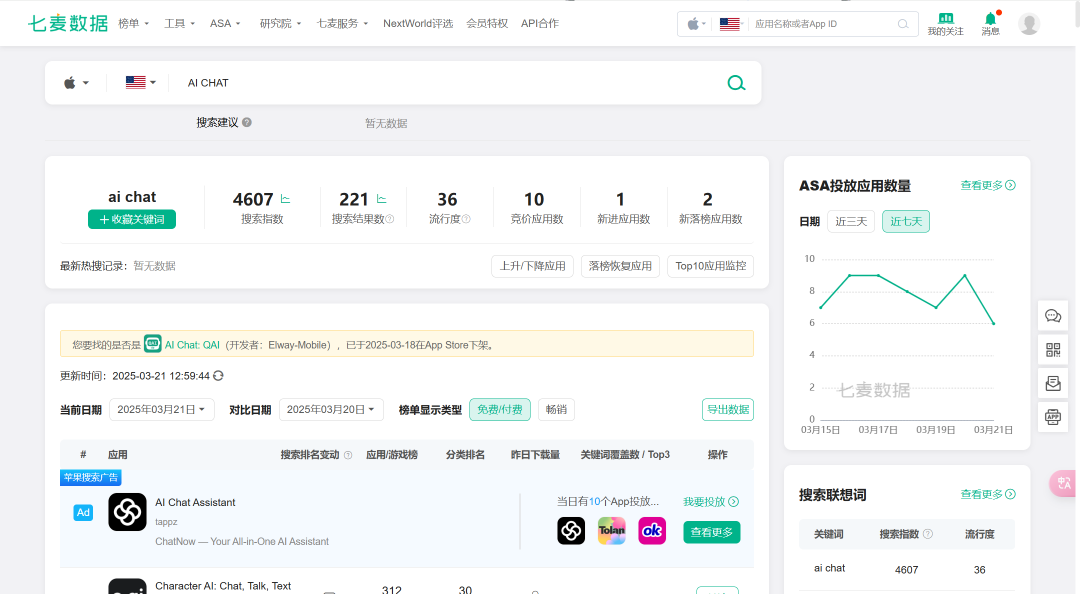
Task: Open Apple platform dropdown in keyword search
Action: 76,83
